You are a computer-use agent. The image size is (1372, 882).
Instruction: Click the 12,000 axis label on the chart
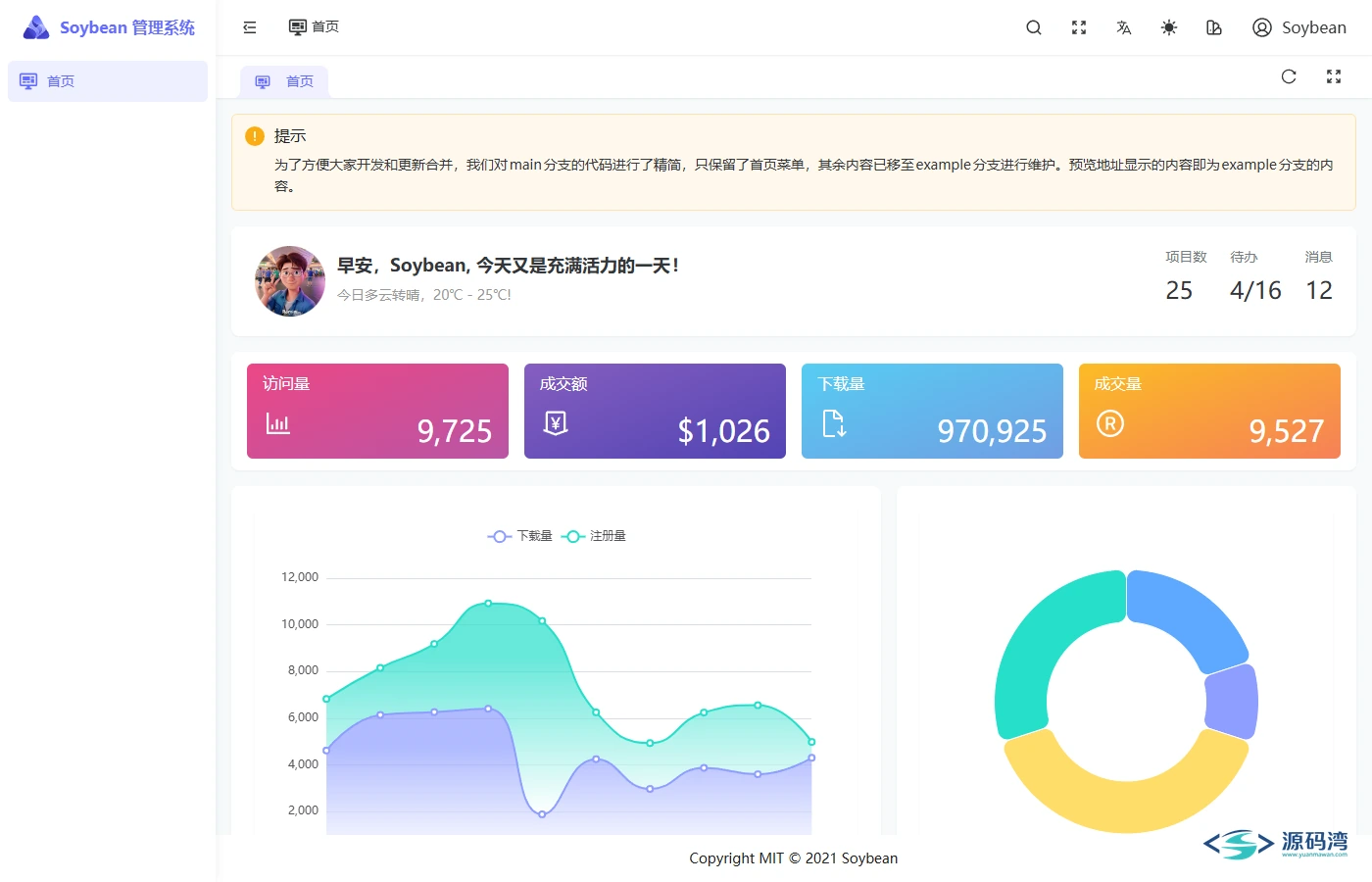300,577
